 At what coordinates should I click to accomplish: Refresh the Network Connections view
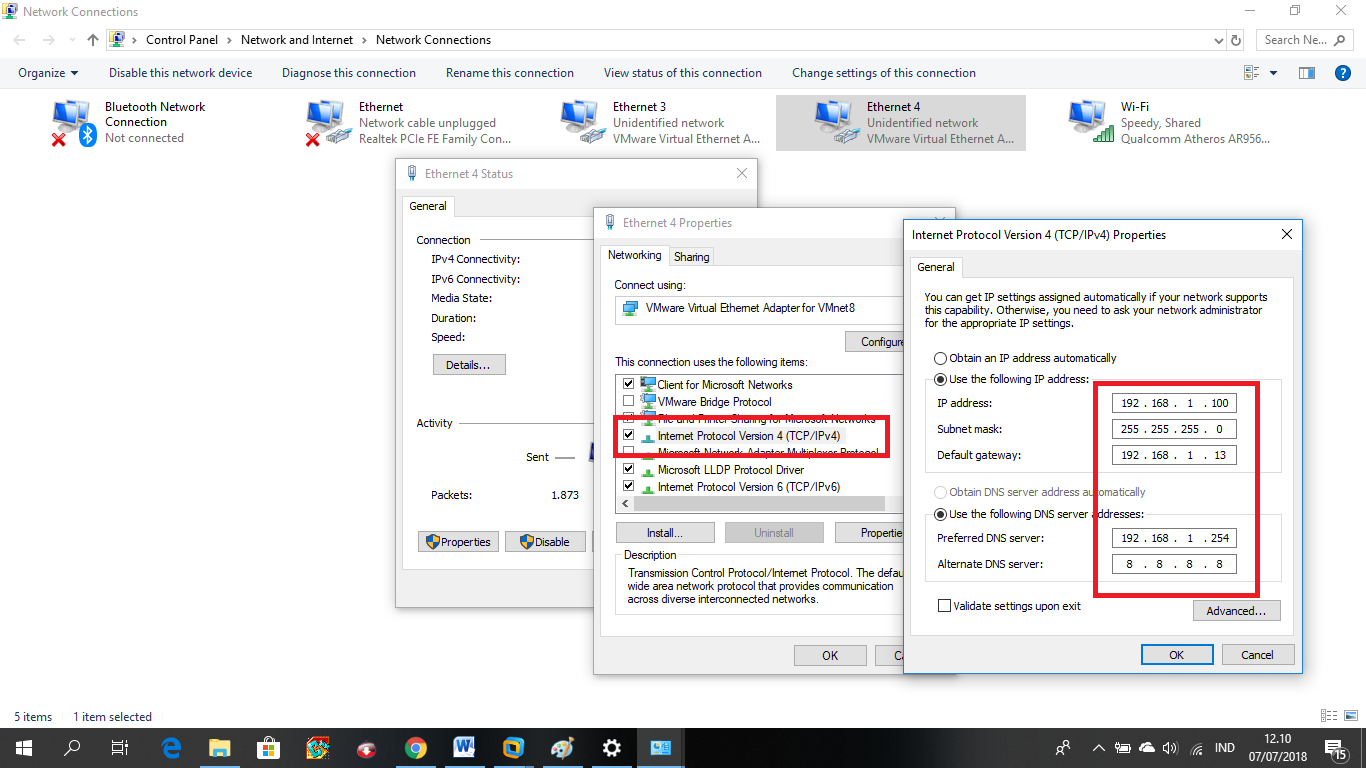[1237, 40]
